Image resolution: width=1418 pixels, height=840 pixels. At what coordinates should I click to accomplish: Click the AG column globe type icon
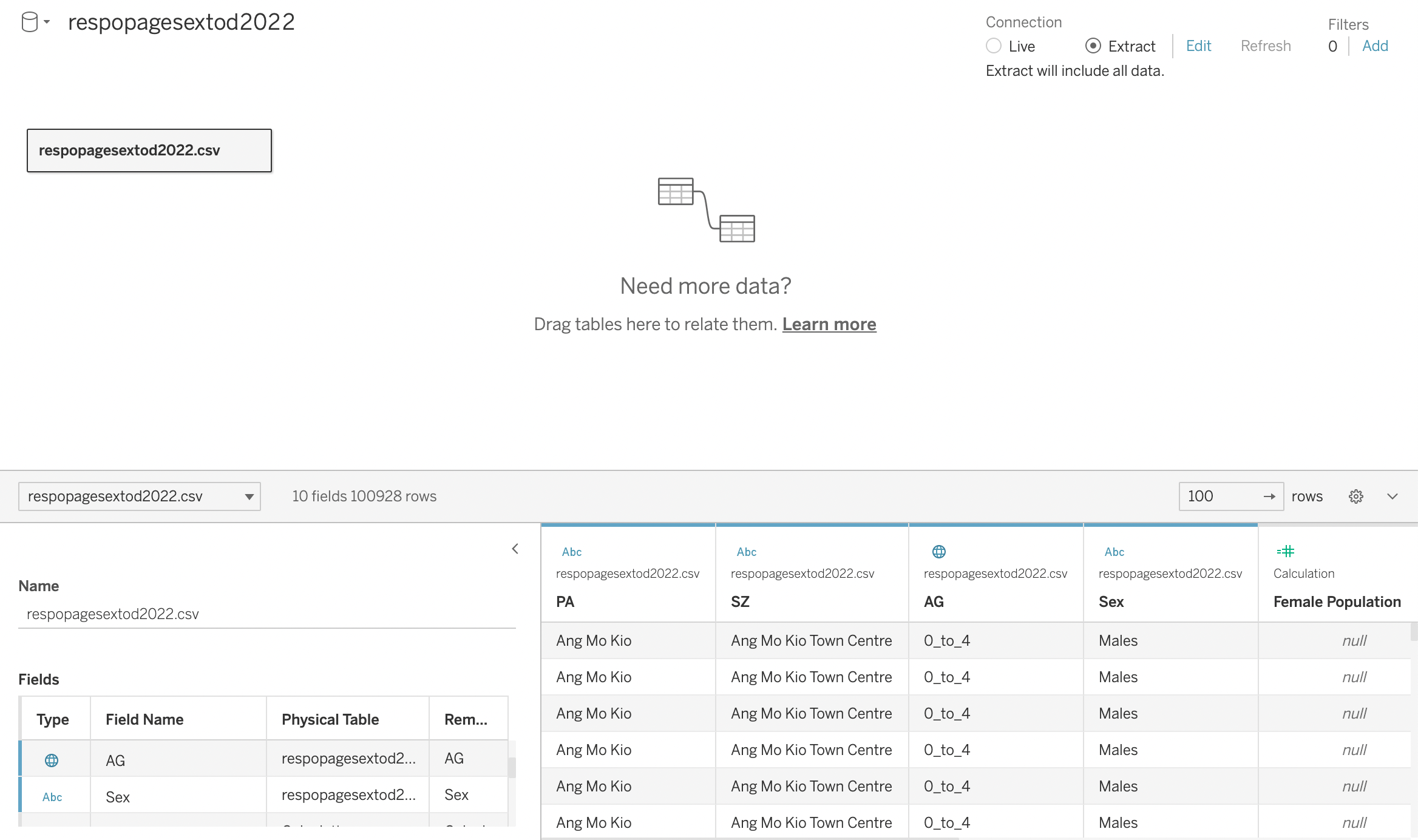(x=938, y=551)
